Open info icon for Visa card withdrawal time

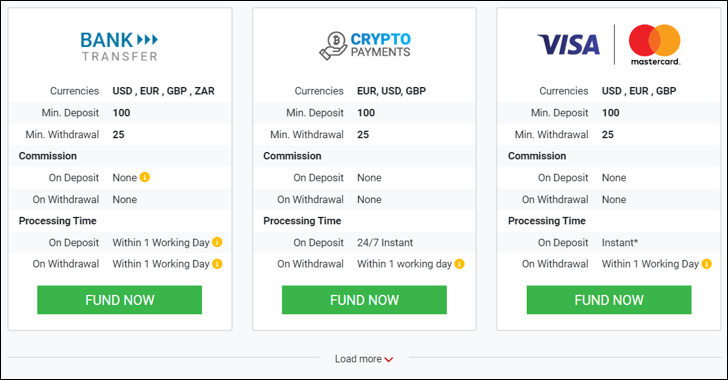[x=707, y=263]
